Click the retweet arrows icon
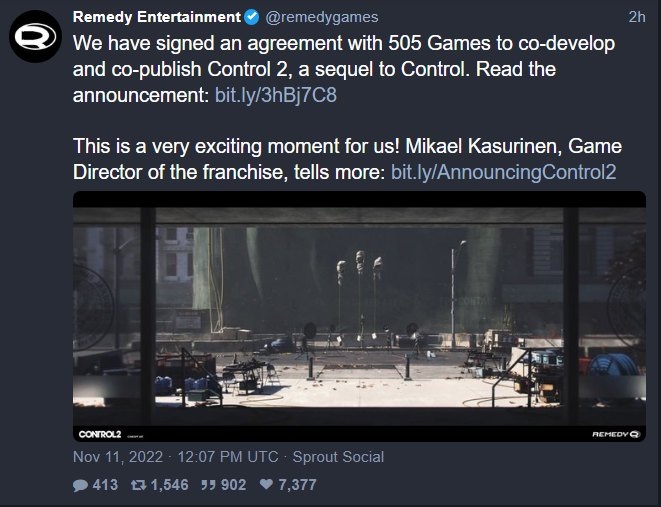 139,485
